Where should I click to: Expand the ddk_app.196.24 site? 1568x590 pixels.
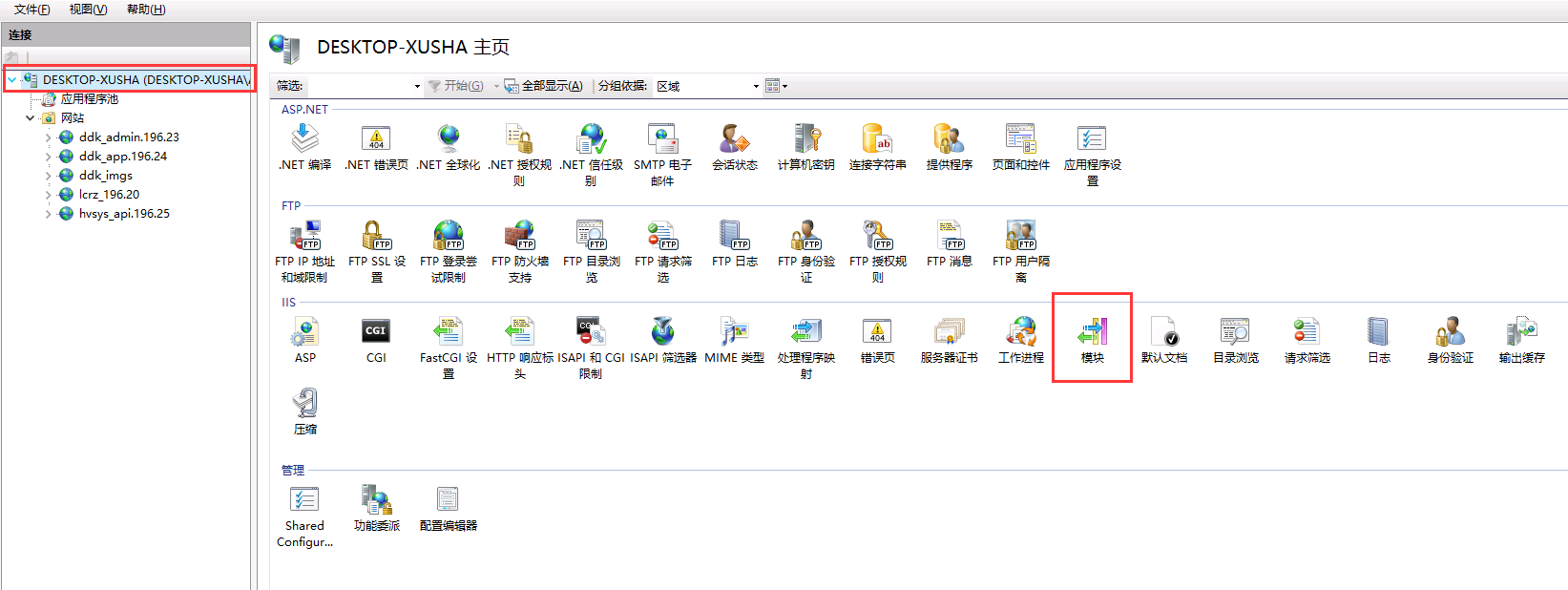coord(49,157)
